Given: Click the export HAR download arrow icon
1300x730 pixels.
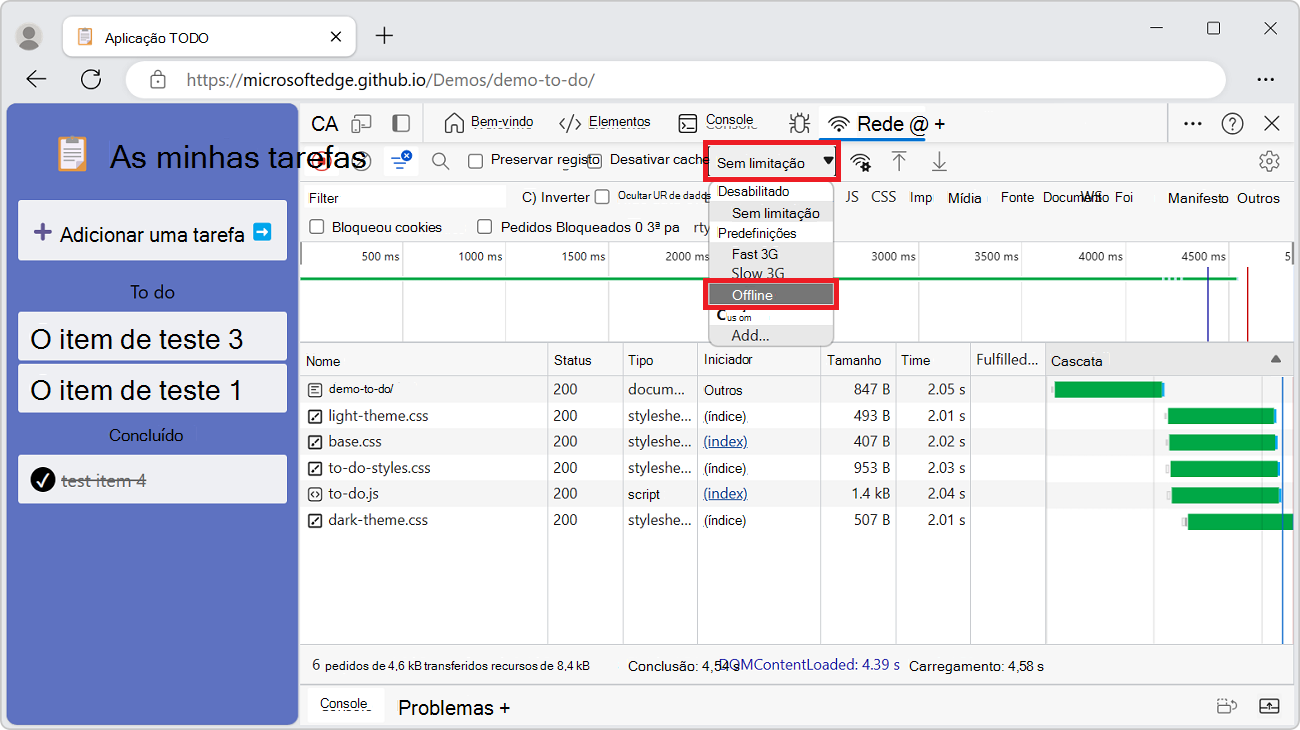Looking at the screenshot, I should [x=939, y=162].
